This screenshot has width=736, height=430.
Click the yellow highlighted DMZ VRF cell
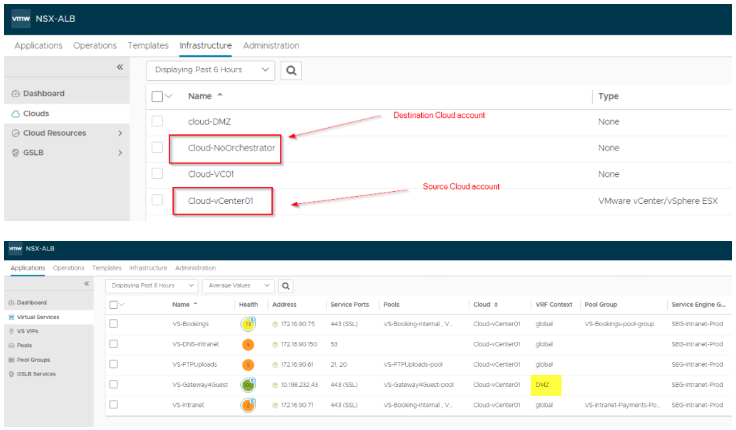point(546,384)
